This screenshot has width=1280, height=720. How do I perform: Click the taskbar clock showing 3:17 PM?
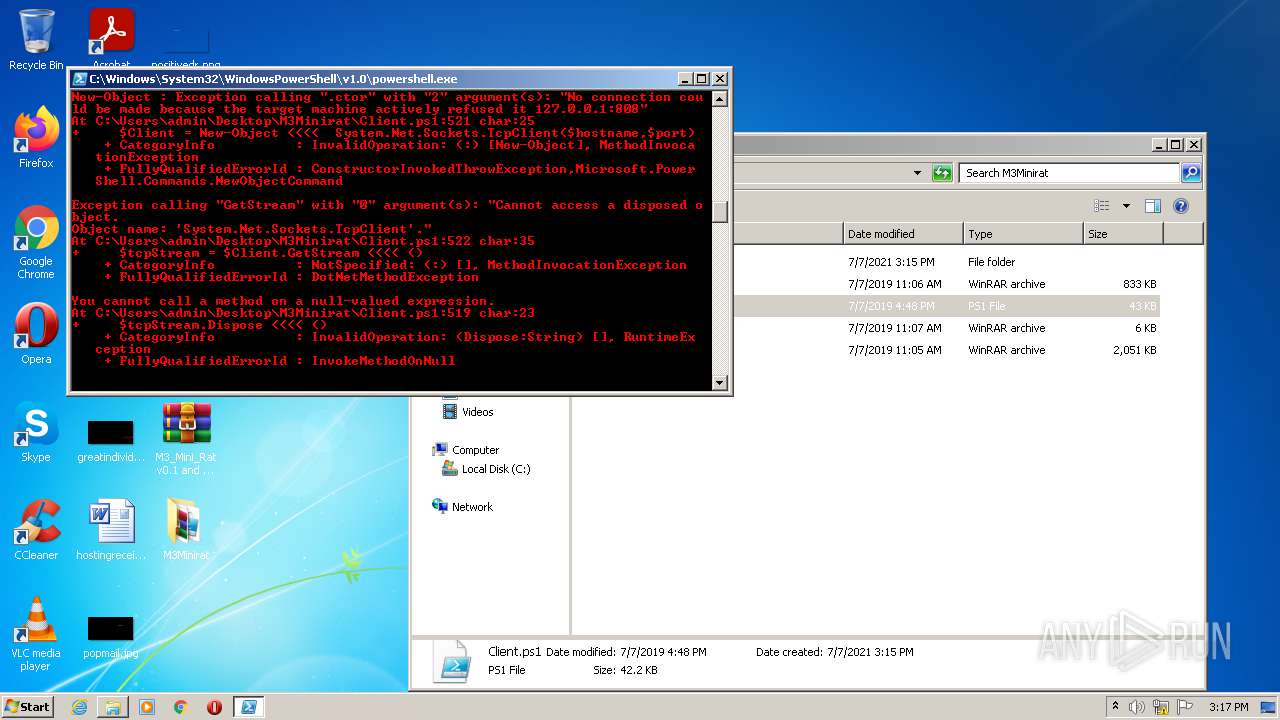point(1228,707)
